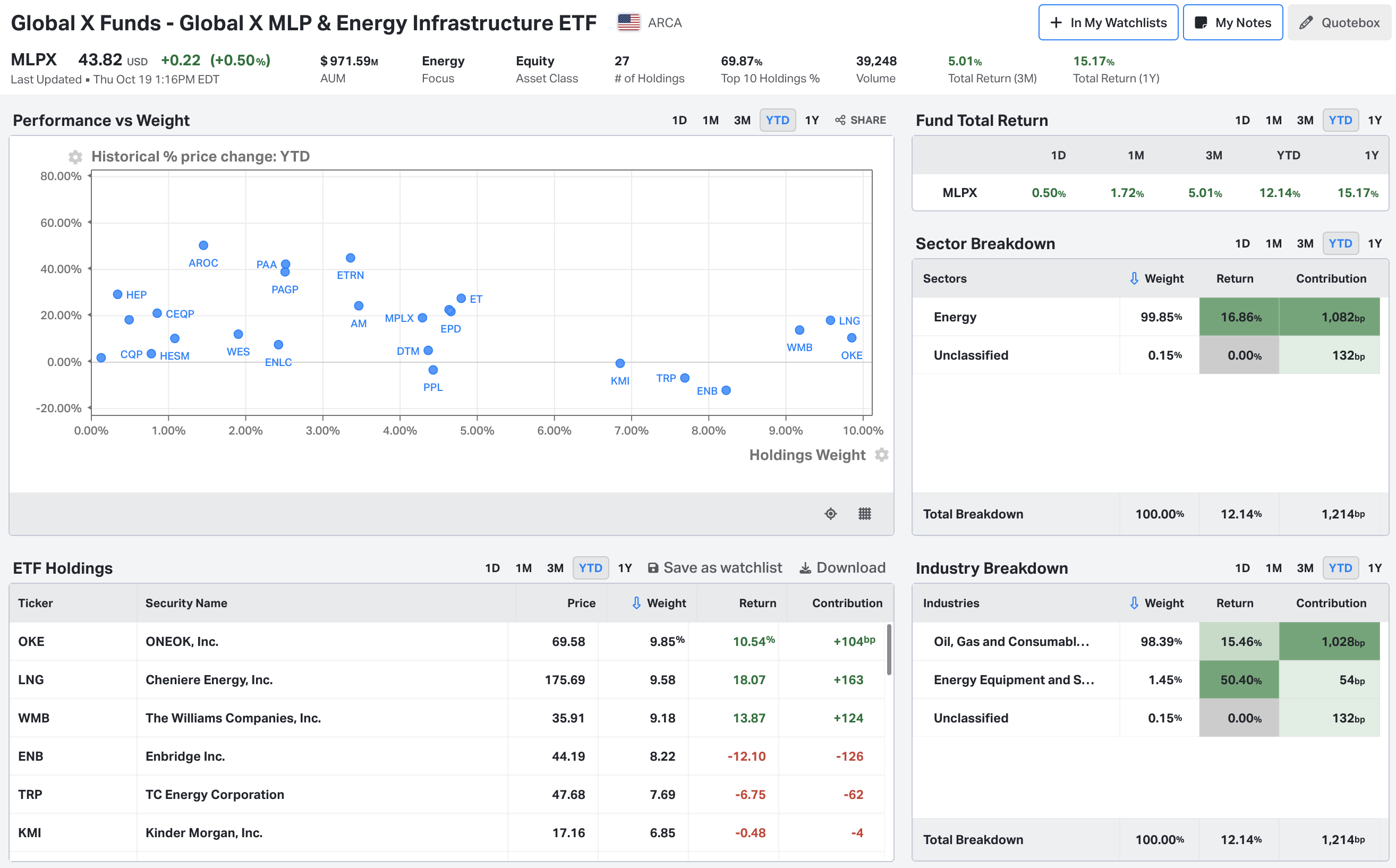Select 3M period in Industry Breakdown
This screenshot has width=1396, height=868.
[1305, 568]
